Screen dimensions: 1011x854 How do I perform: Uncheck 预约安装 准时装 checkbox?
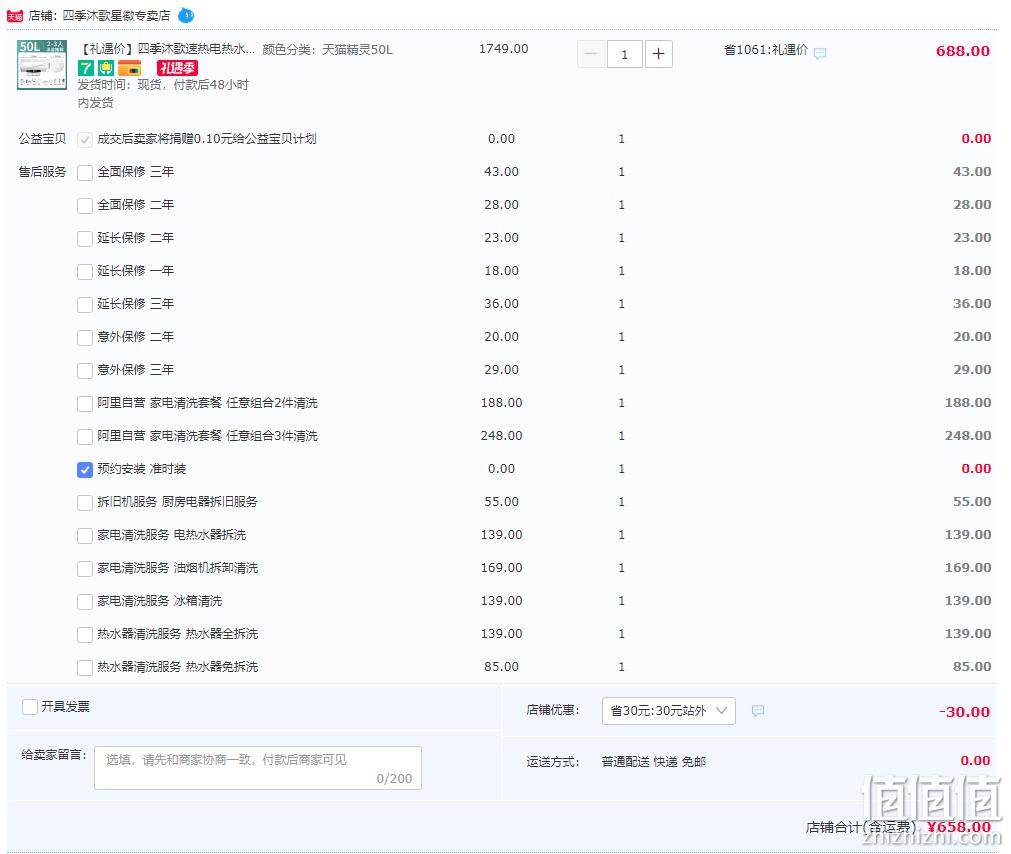coord(84,470)
